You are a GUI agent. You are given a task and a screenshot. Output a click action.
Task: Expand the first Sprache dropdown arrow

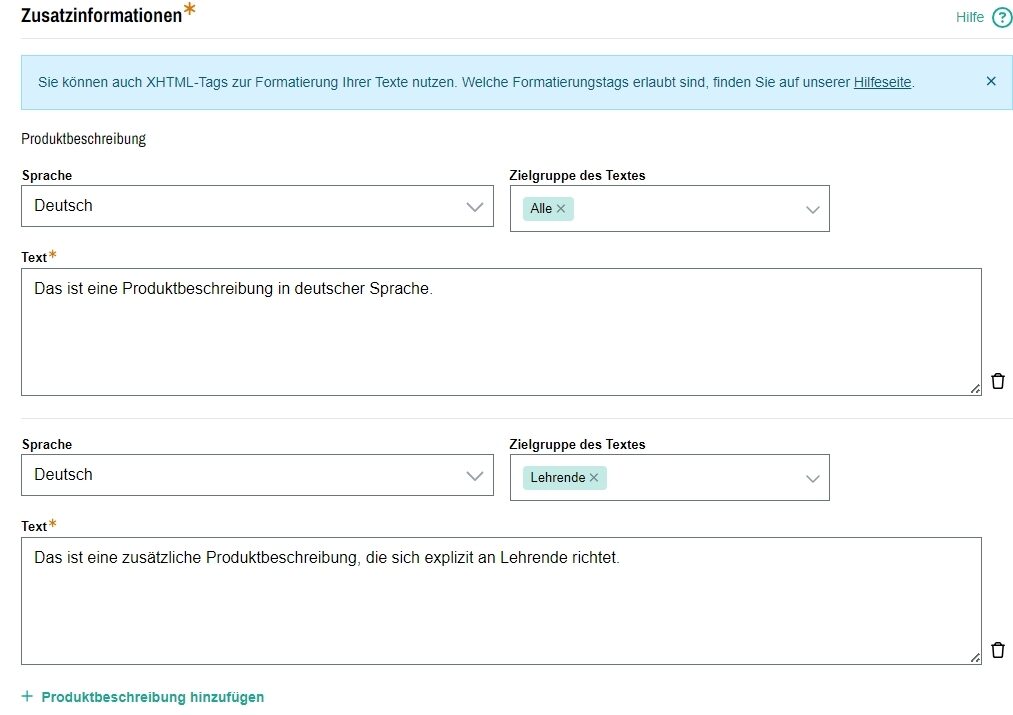click(474, 206)
